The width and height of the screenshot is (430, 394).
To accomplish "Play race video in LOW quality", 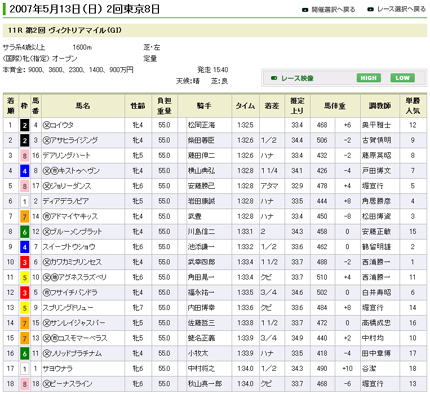I will [402, 78].
